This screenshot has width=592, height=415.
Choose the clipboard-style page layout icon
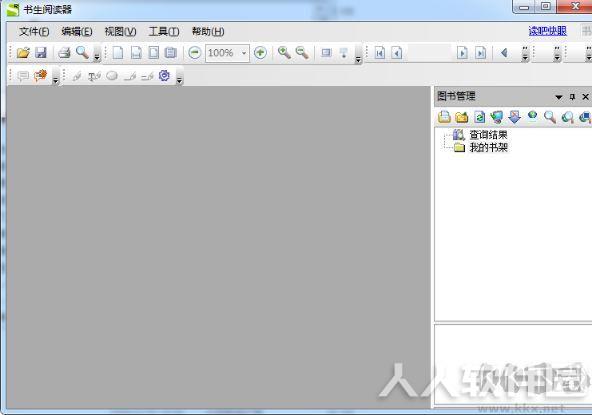point(171,52)
